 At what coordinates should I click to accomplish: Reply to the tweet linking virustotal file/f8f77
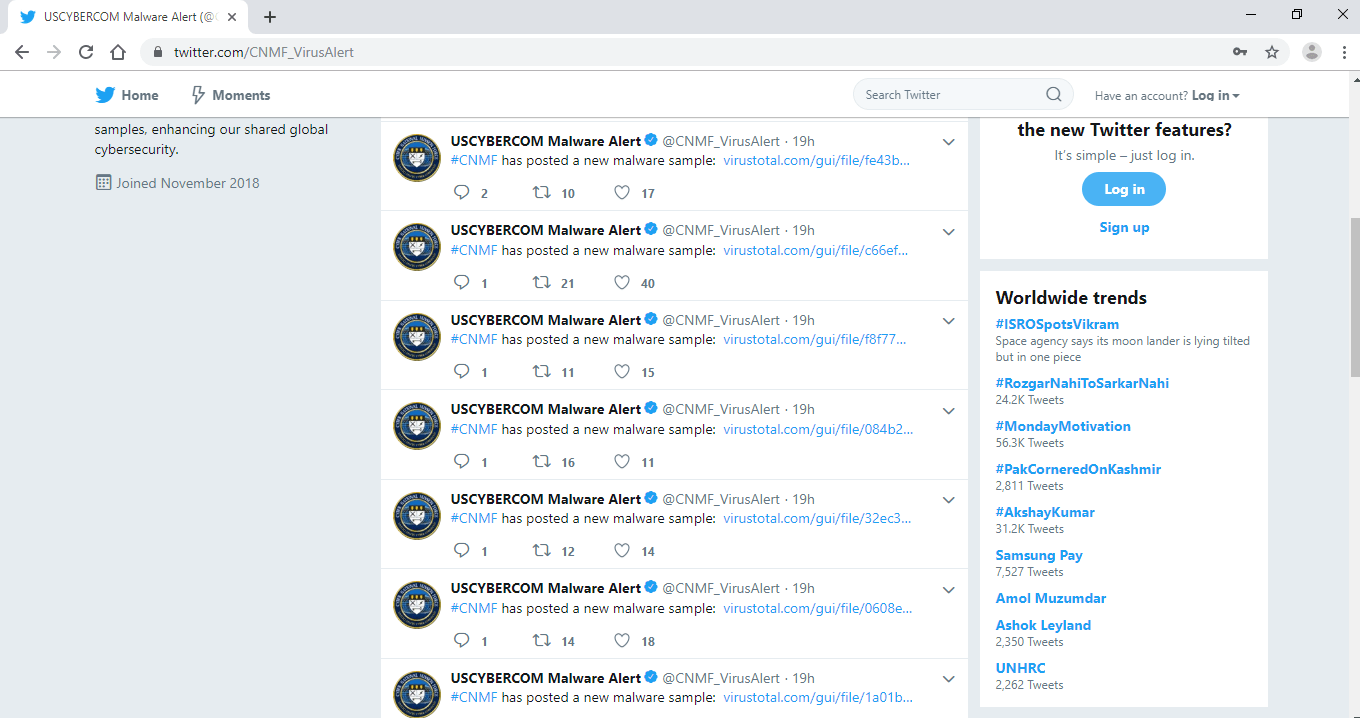click(461, 372)
